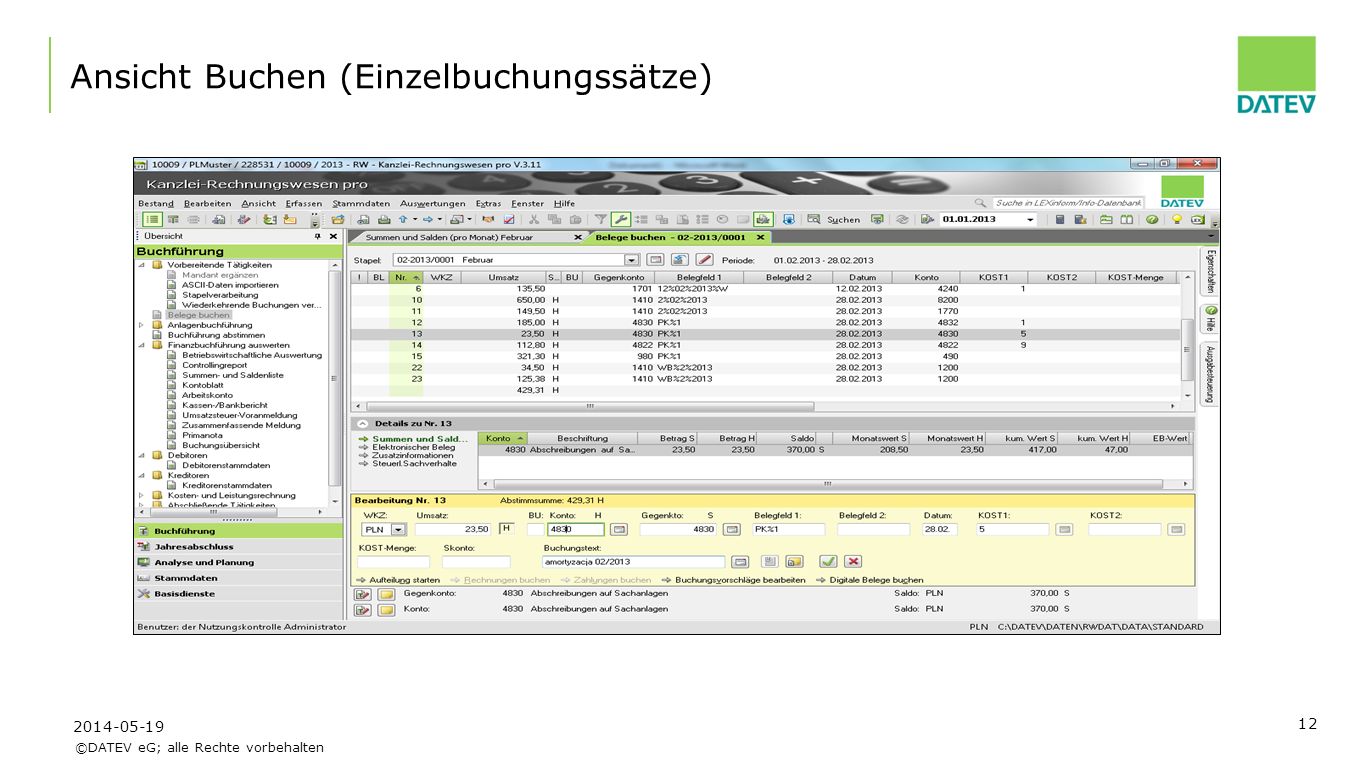Click the red pencil edit icon beside Periode
This screenshot has width=1365, height=768.
click(x=704, y=260)
